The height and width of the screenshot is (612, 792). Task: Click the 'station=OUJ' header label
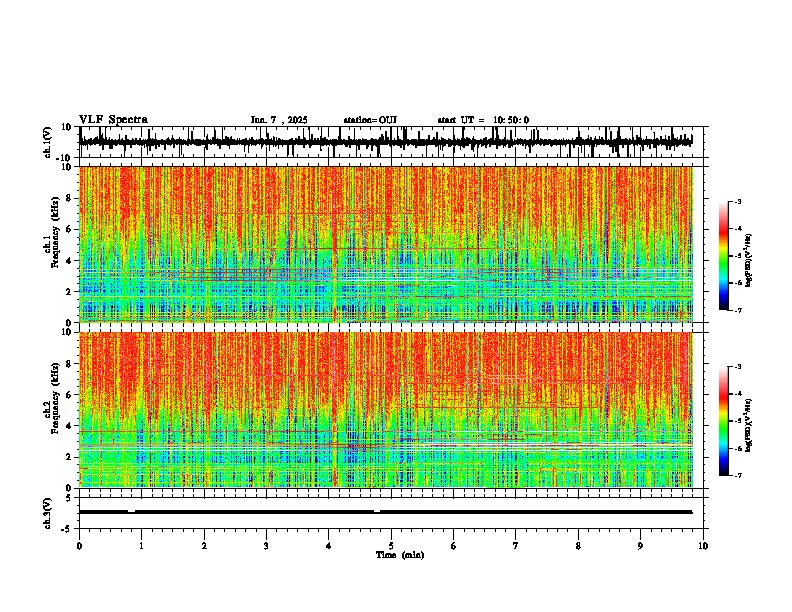click(x=370, y=120)
